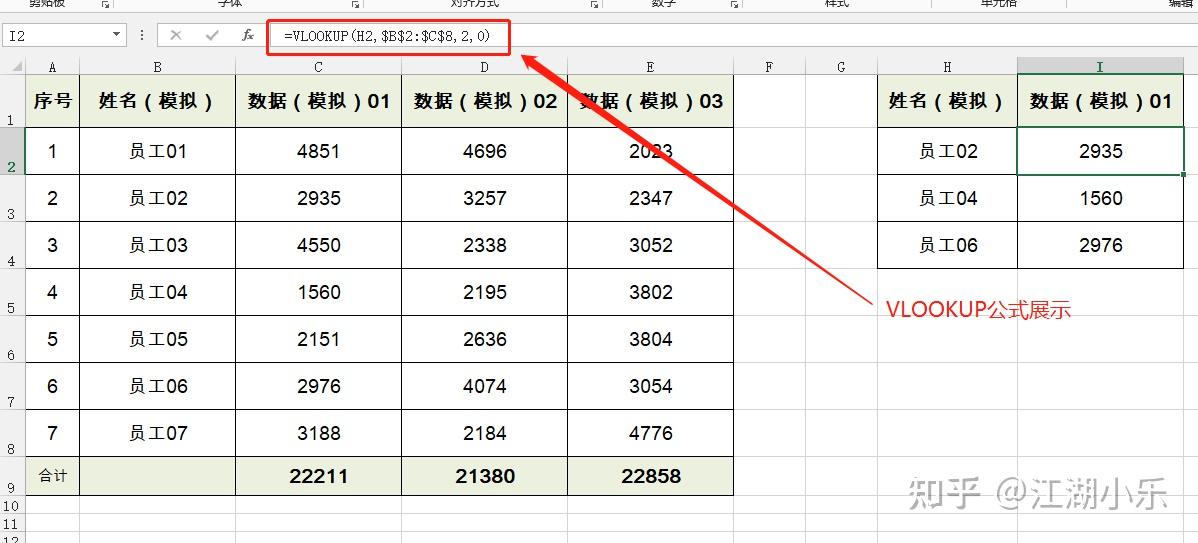Screen dimensions: 1198x543
Task: Expand the Name Box dropdown arrow
Action: (116, 35)
